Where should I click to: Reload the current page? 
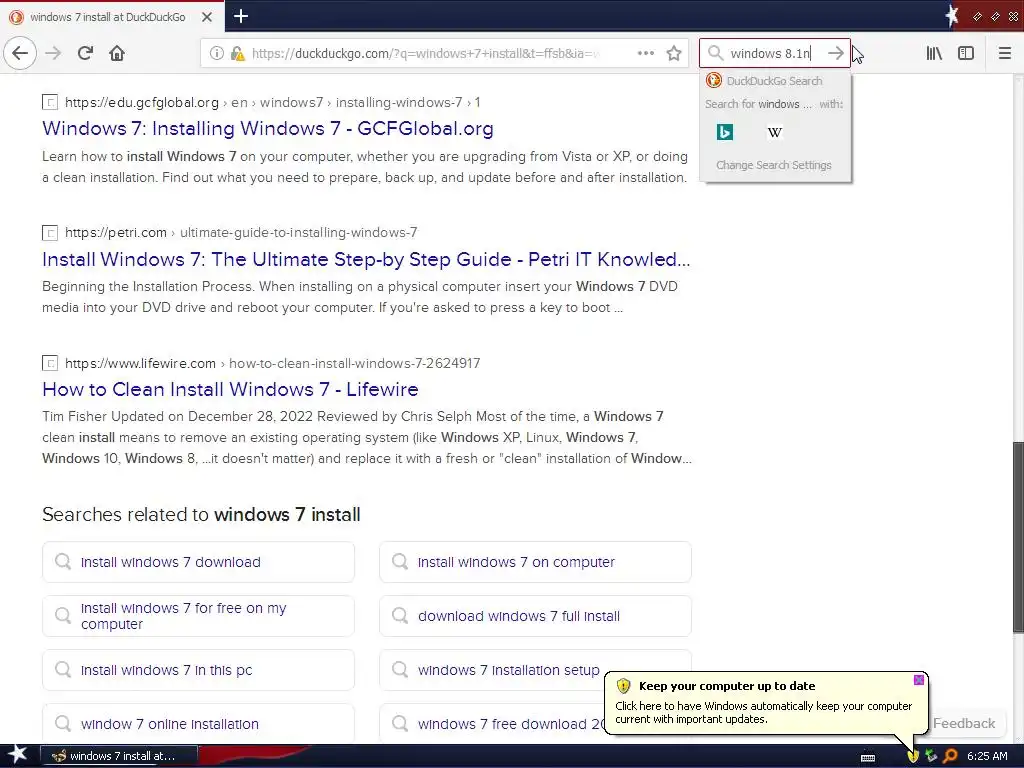click(85, 53)
